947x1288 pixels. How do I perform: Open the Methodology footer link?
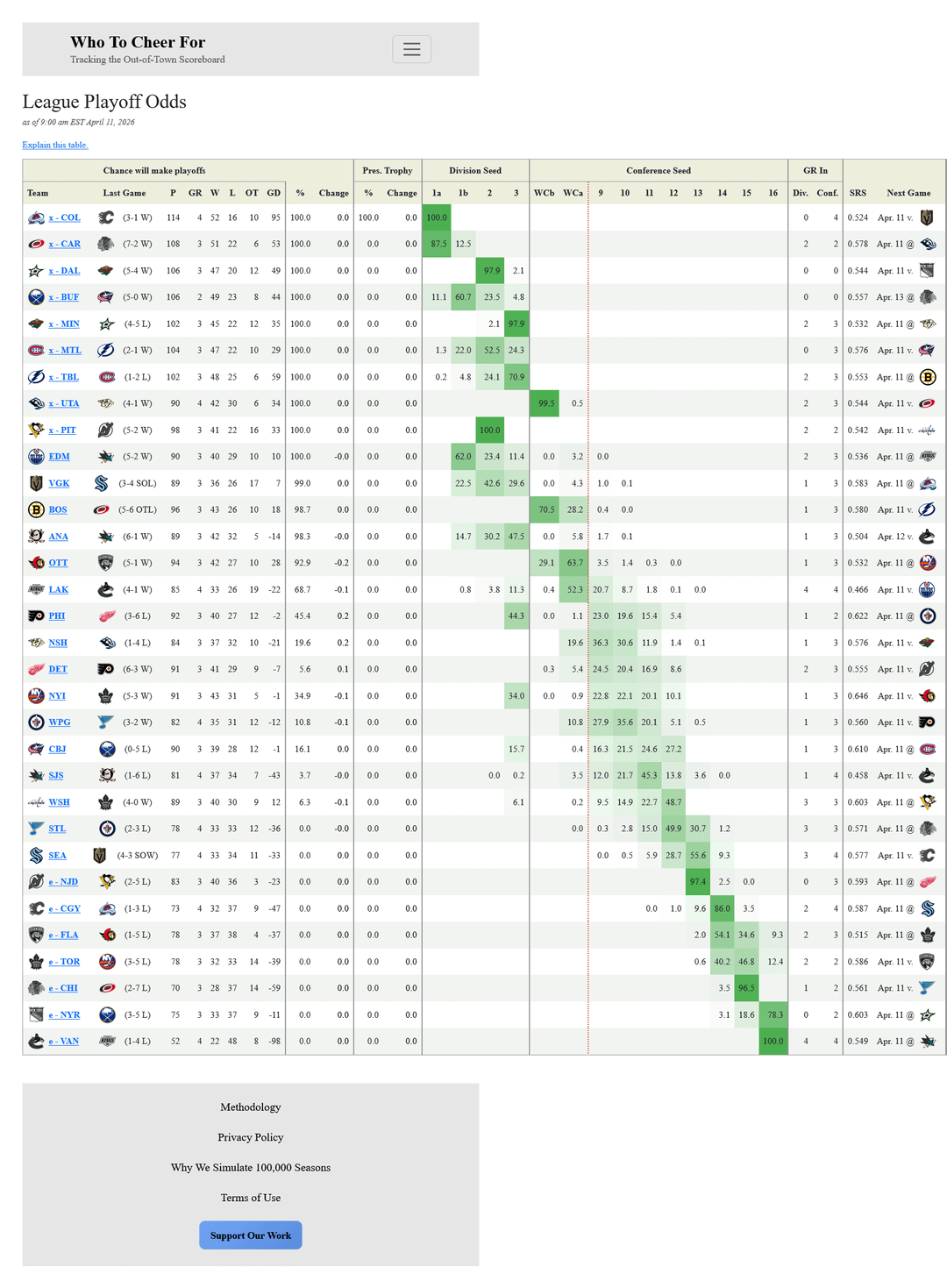[x=250, y=1107]
